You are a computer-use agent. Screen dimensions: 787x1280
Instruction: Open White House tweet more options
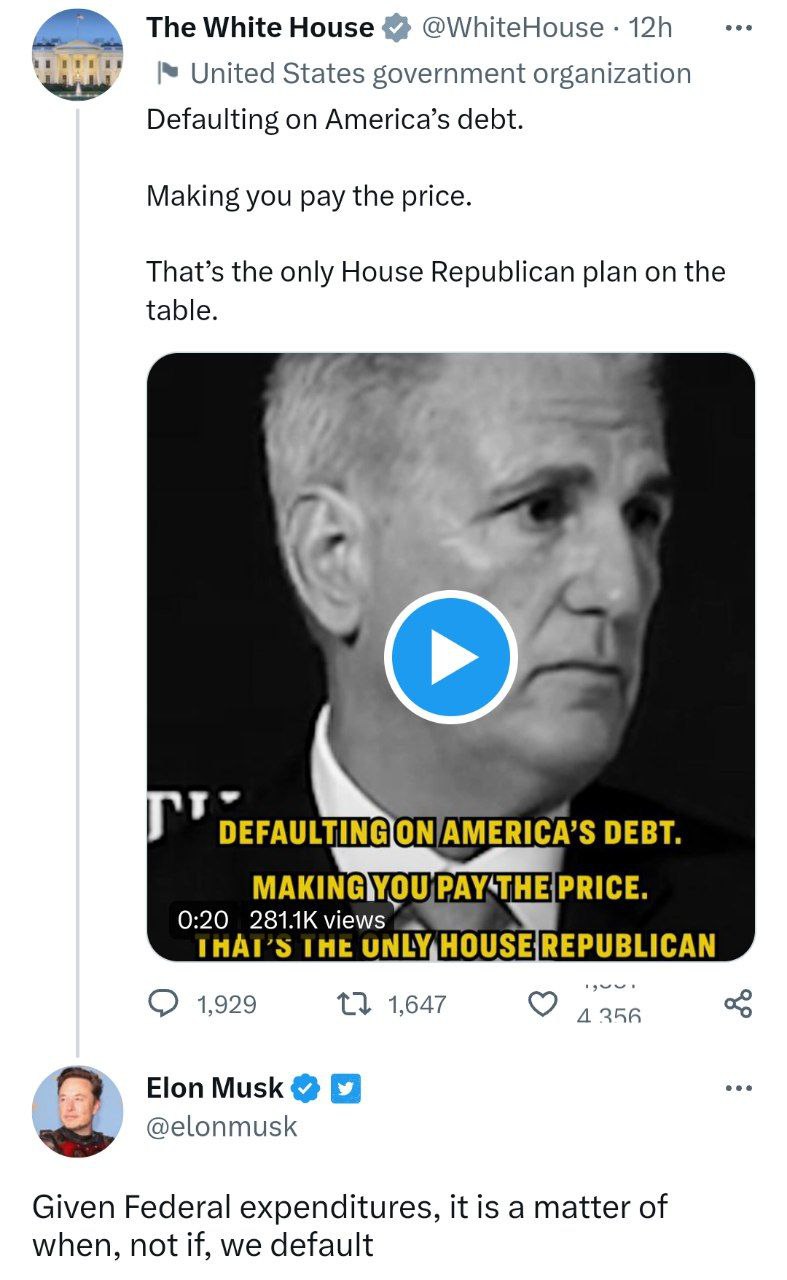point(737,28)
